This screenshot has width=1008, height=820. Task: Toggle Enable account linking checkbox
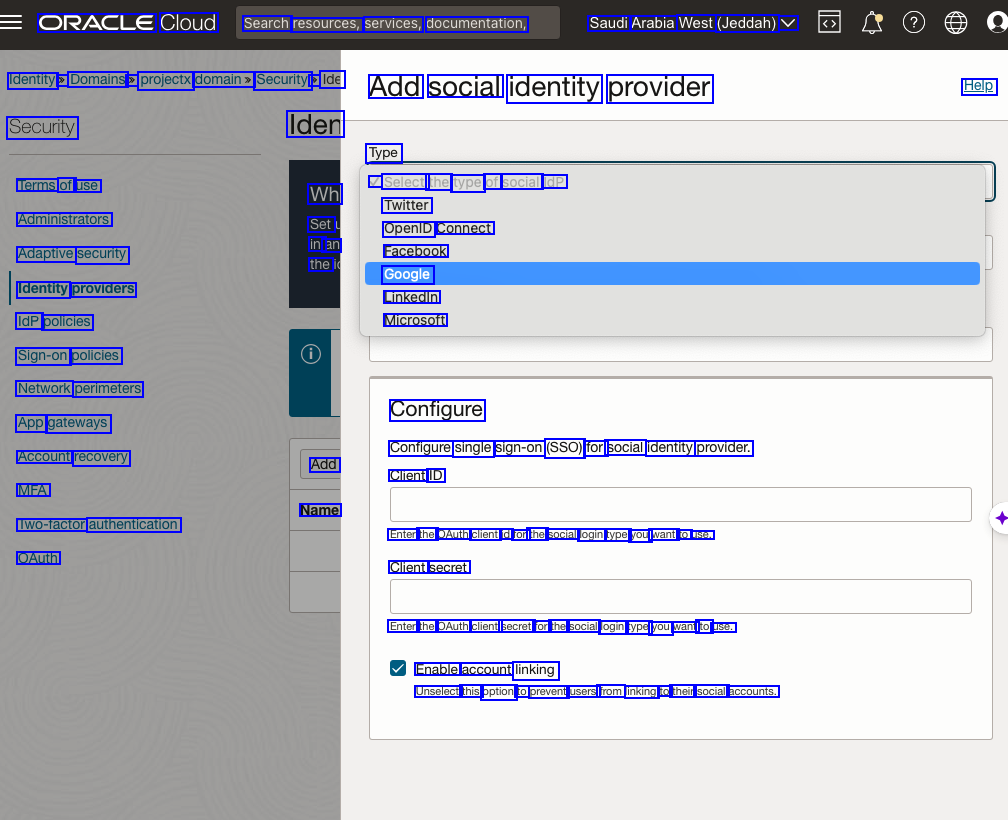[x=398, y=668]
